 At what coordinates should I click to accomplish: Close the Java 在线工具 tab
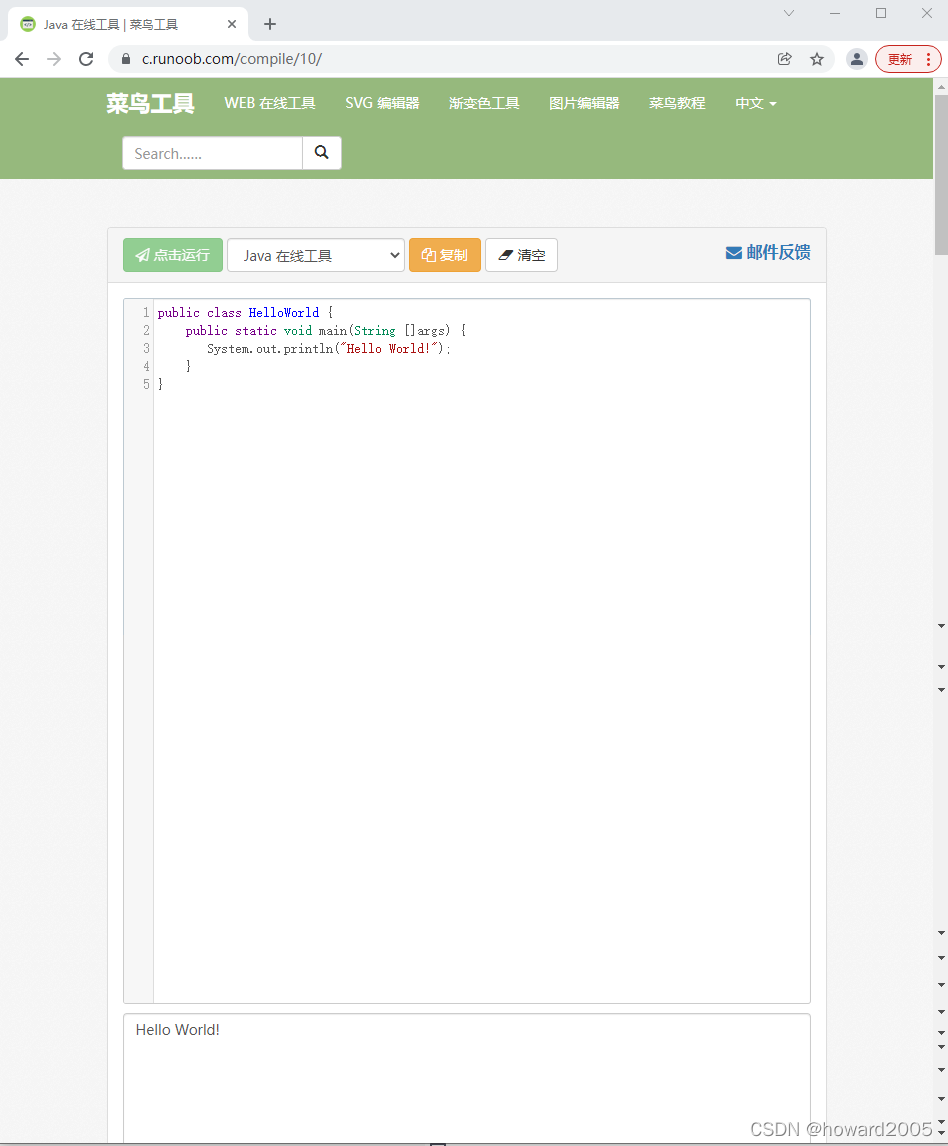click(232, 24)
